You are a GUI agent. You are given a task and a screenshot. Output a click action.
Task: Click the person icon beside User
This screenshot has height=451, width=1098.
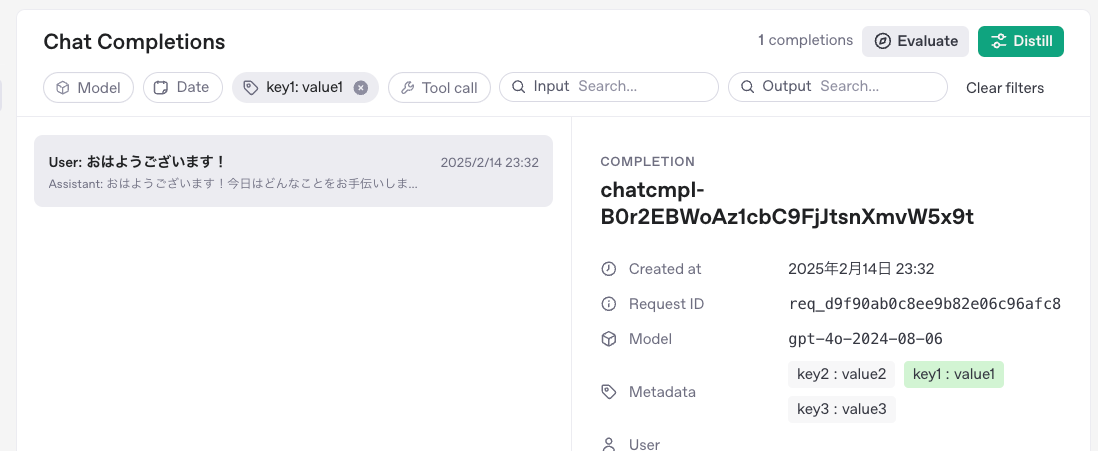609,444
